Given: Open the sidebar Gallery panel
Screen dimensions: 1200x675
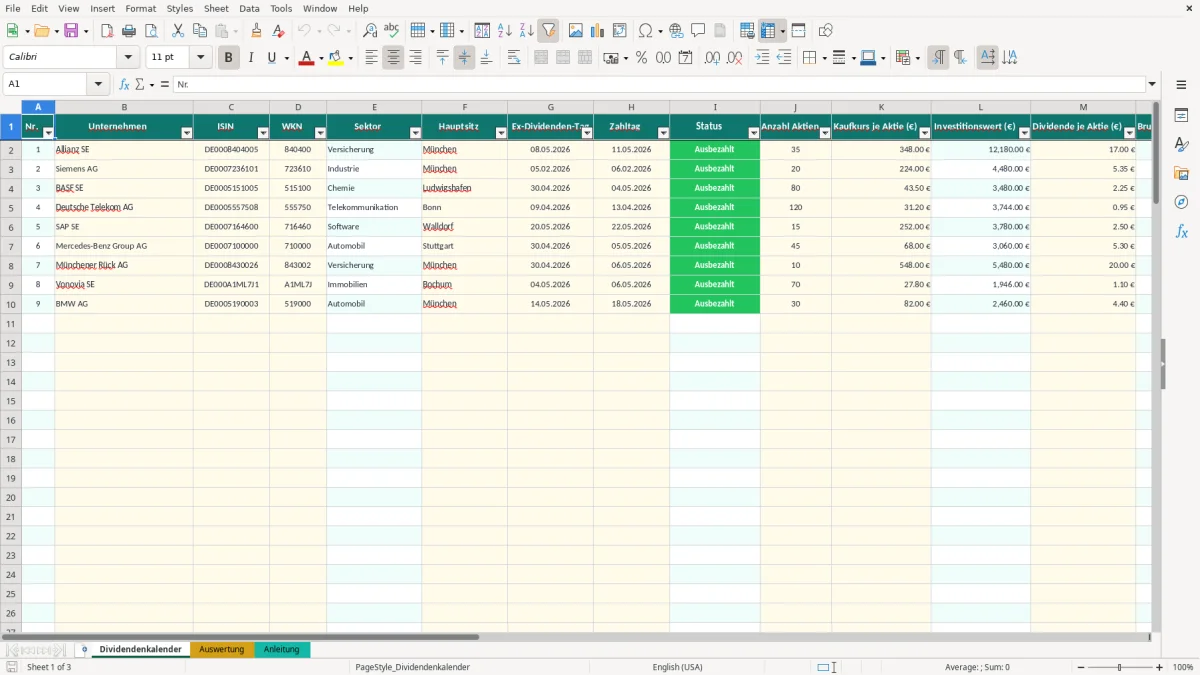Looking at the screenshot, I should tap(1181, 173).
